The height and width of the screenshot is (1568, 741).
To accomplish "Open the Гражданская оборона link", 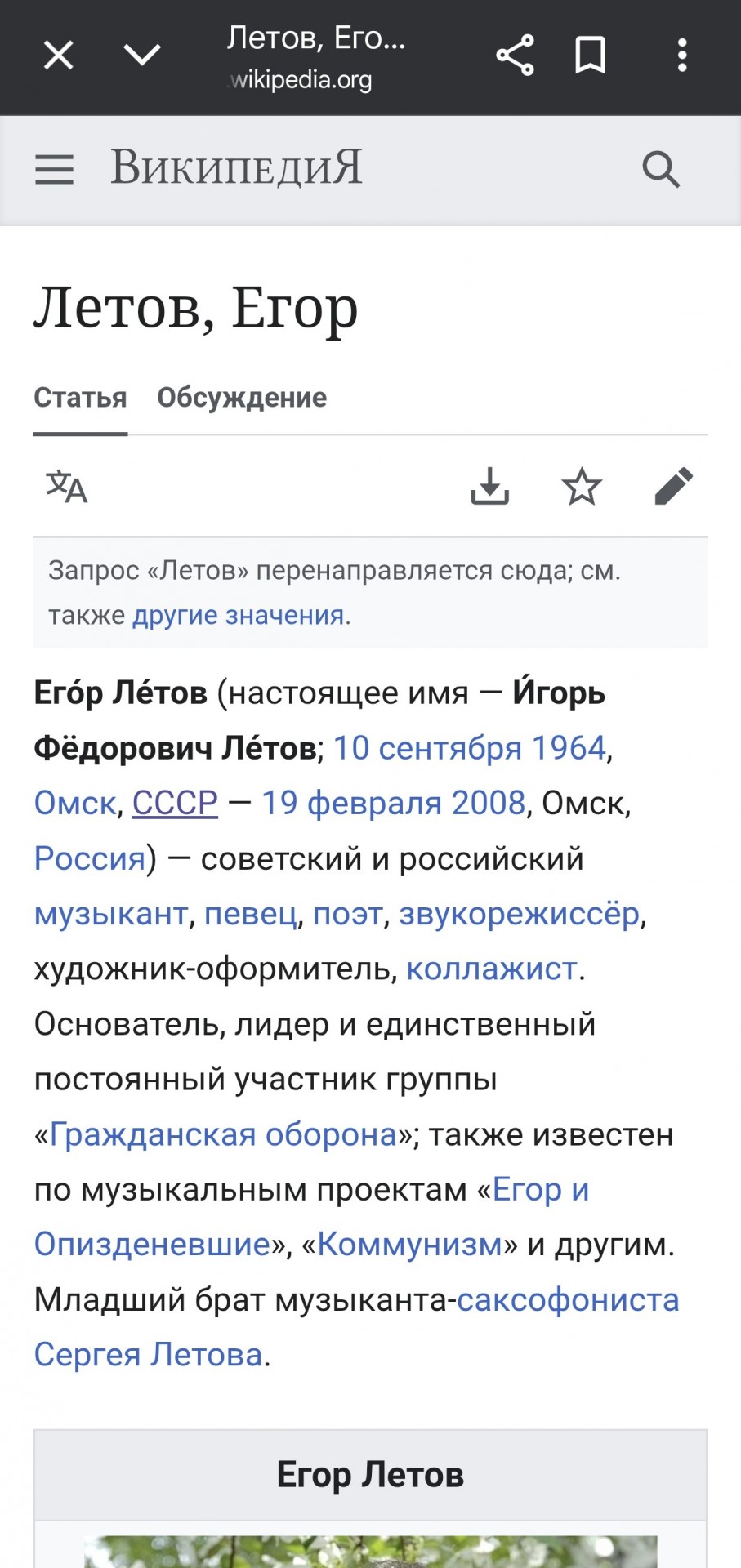I will [x=223, y=1134].
